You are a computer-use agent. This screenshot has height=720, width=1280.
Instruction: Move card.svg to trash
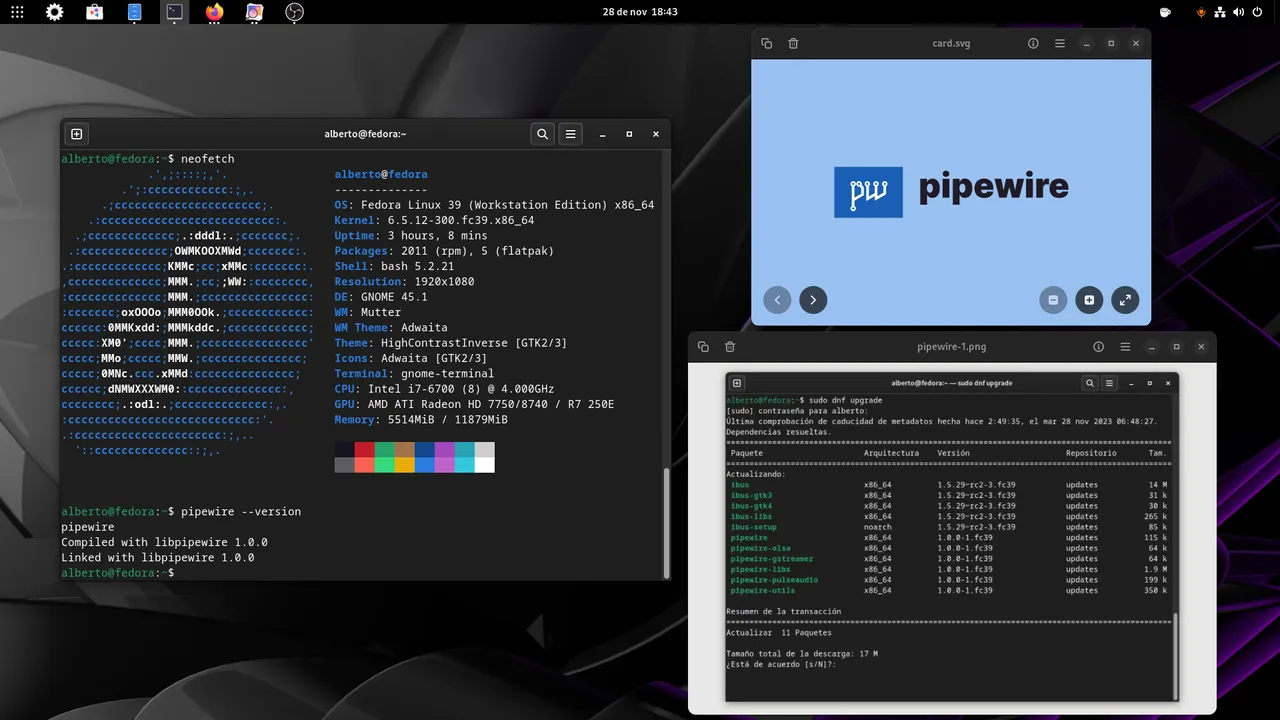tap(793, 44)
